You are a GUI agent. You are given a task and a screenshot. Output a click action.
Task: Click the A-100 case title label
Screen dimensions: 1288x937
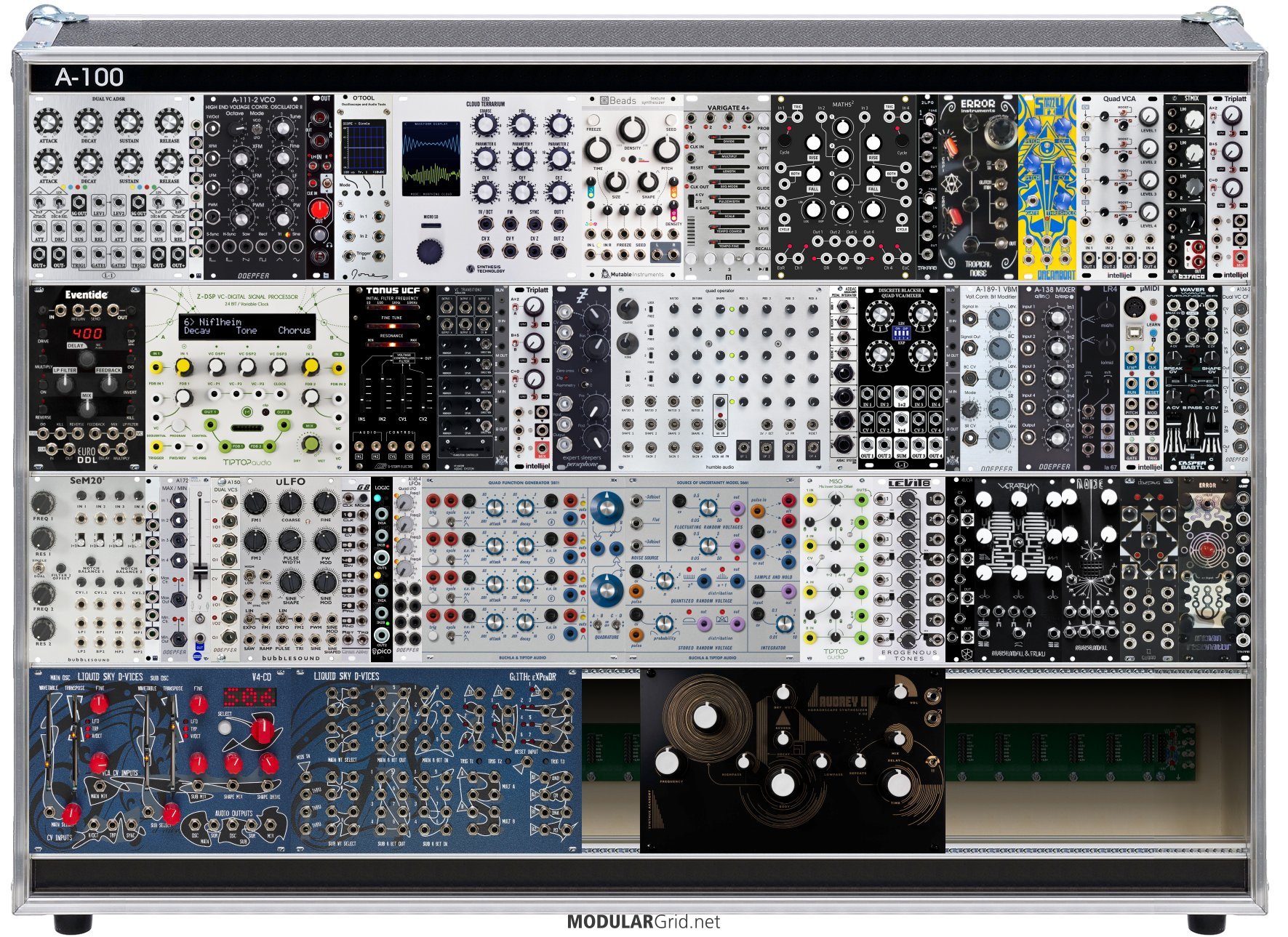tap(89, 77)
